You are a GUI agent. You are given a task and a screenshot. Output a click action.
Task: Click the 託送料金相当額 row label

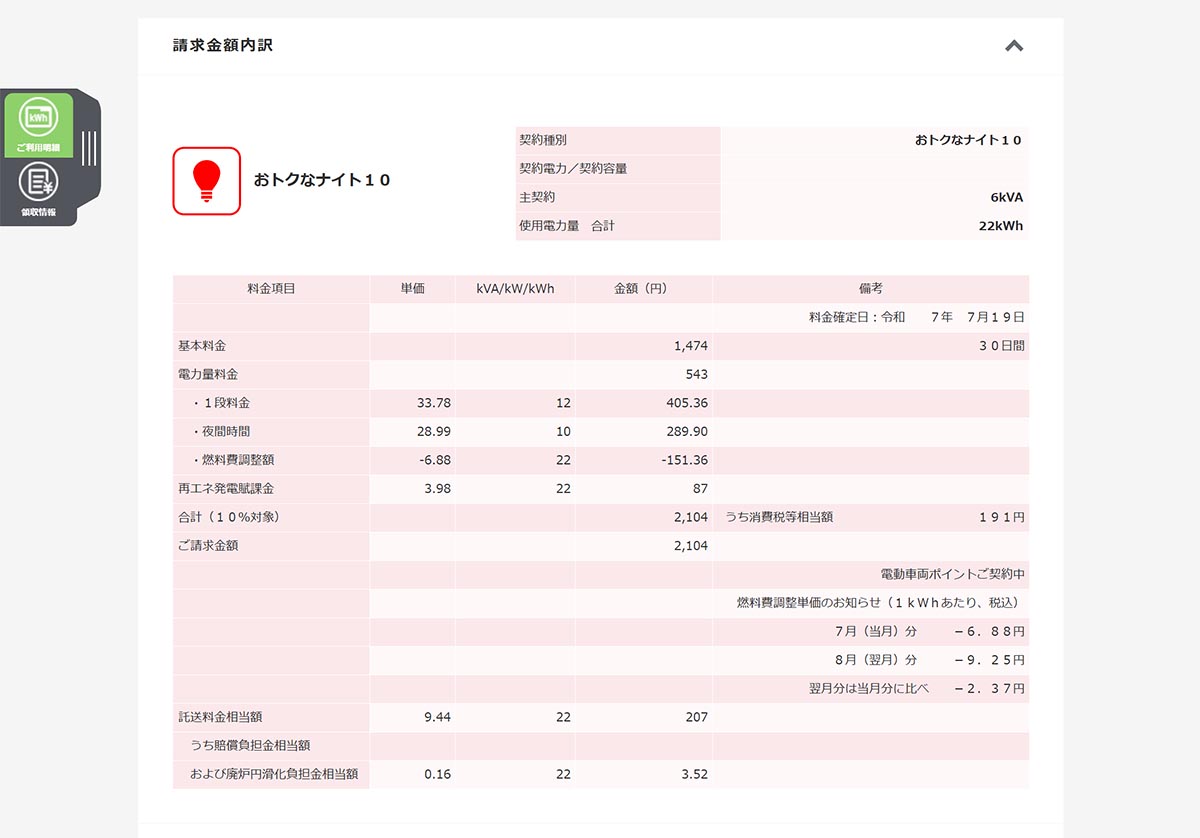coord(220,717)
